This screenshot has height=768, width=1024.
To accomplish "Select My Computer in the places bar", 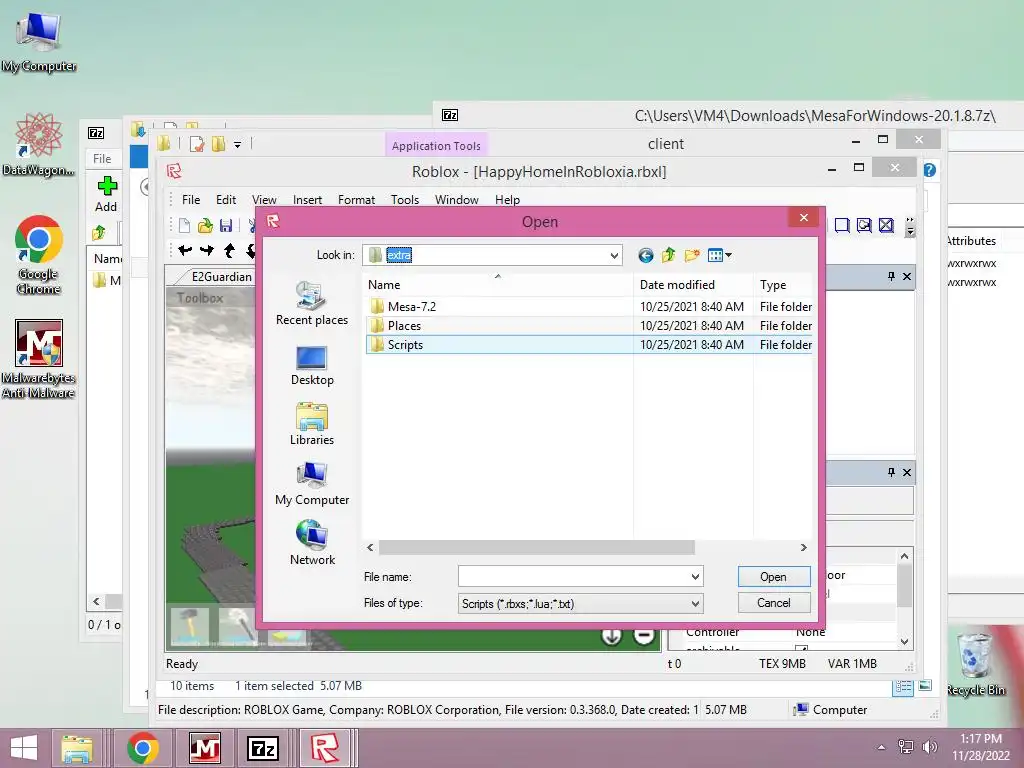I will coord(312,485).
